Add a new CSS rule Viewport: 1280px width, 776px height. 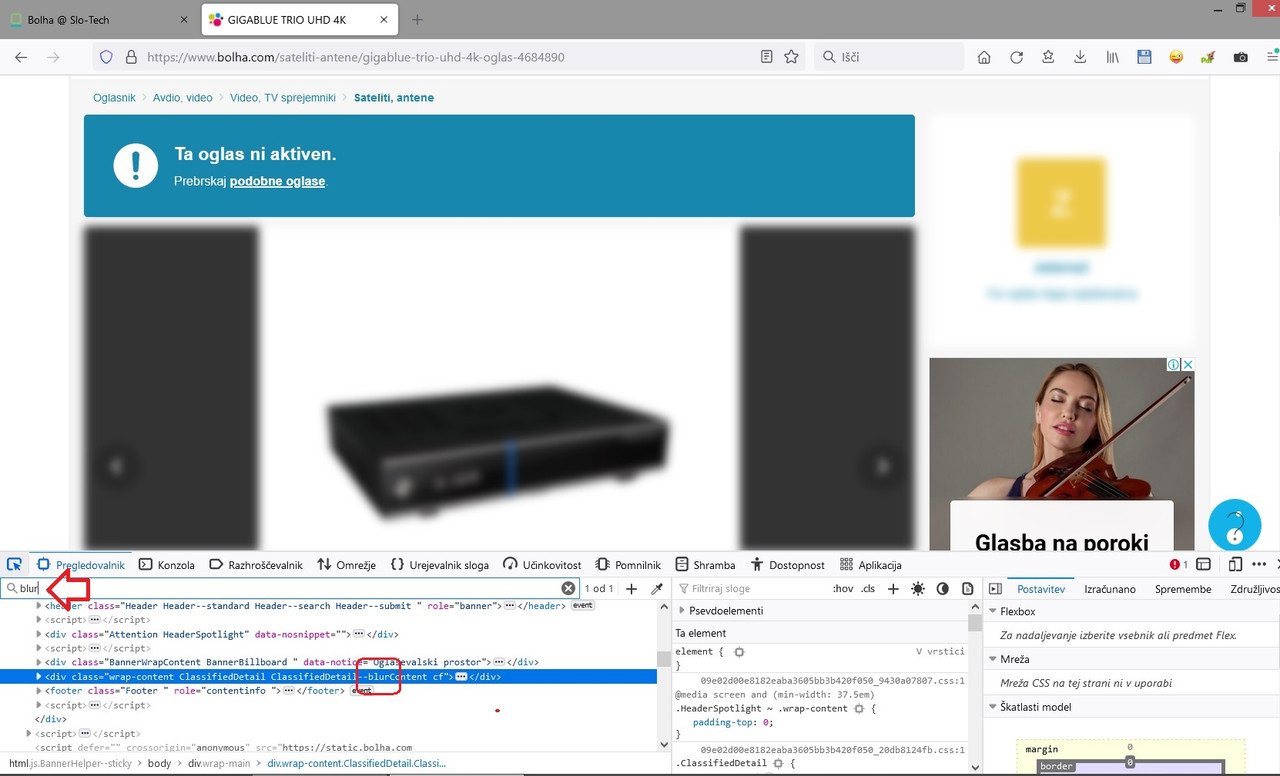[x=893, y=589]
